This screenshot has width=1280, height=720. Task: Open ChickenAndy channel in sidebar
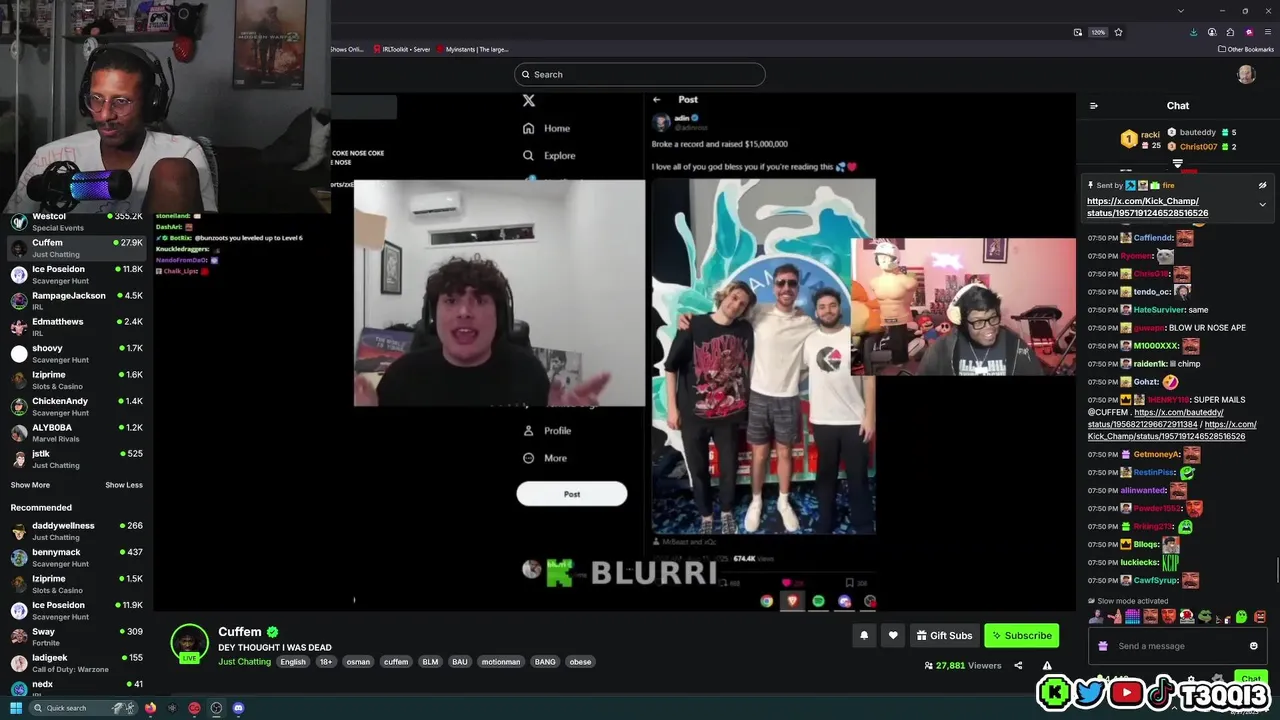[76, 406]
